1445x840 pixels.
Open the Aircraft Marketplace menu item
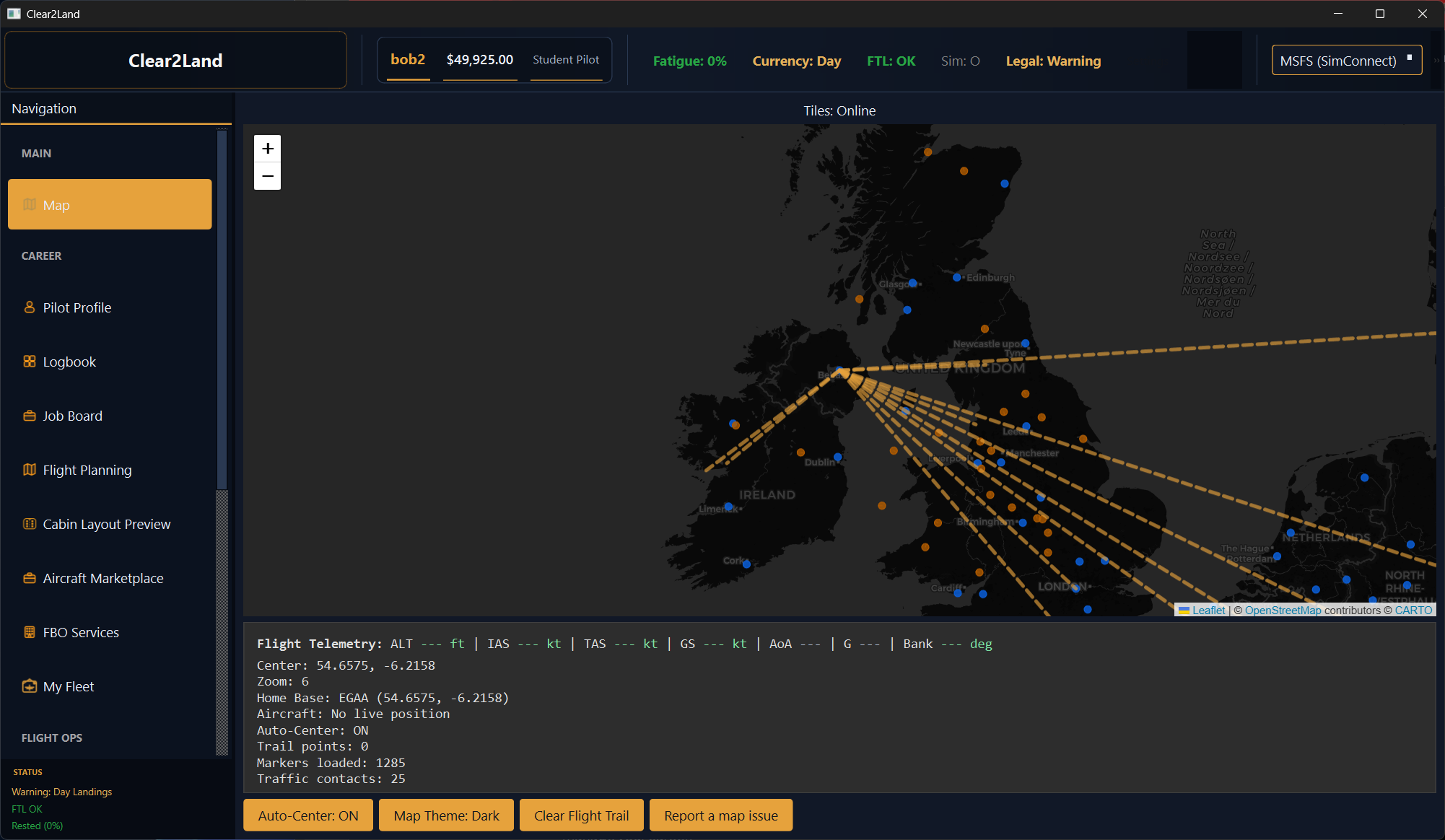point(103,578)
